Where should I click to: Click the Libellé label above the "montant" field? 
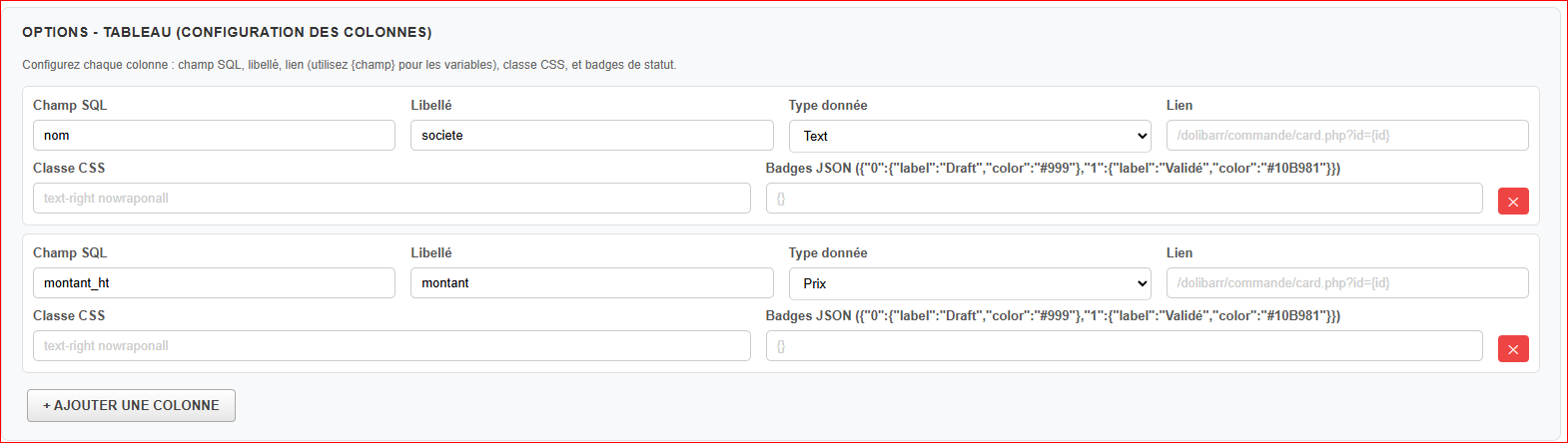(431, 253)
